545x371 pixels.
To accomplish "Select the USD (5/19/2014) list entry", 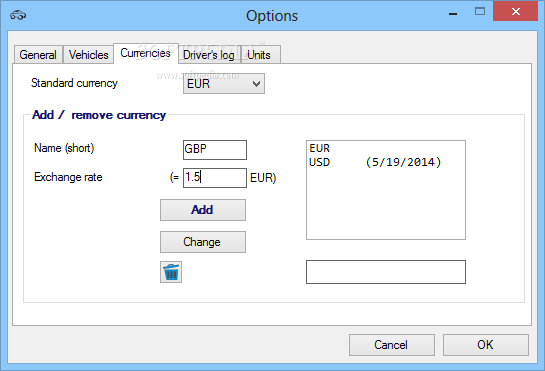I will 386,162.
